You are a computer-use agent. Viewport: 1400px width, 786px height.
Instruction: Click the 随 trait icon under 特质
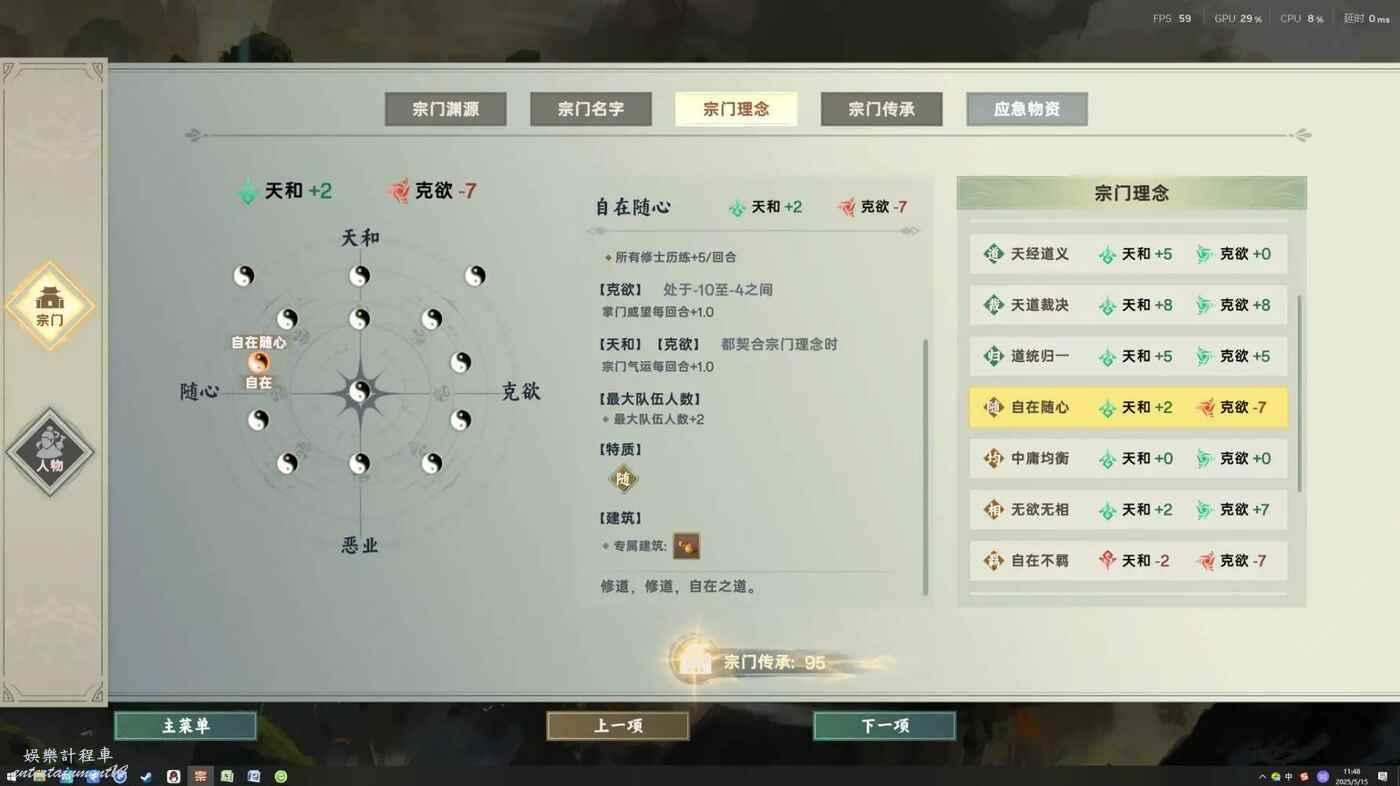click(x=624, y=480)
